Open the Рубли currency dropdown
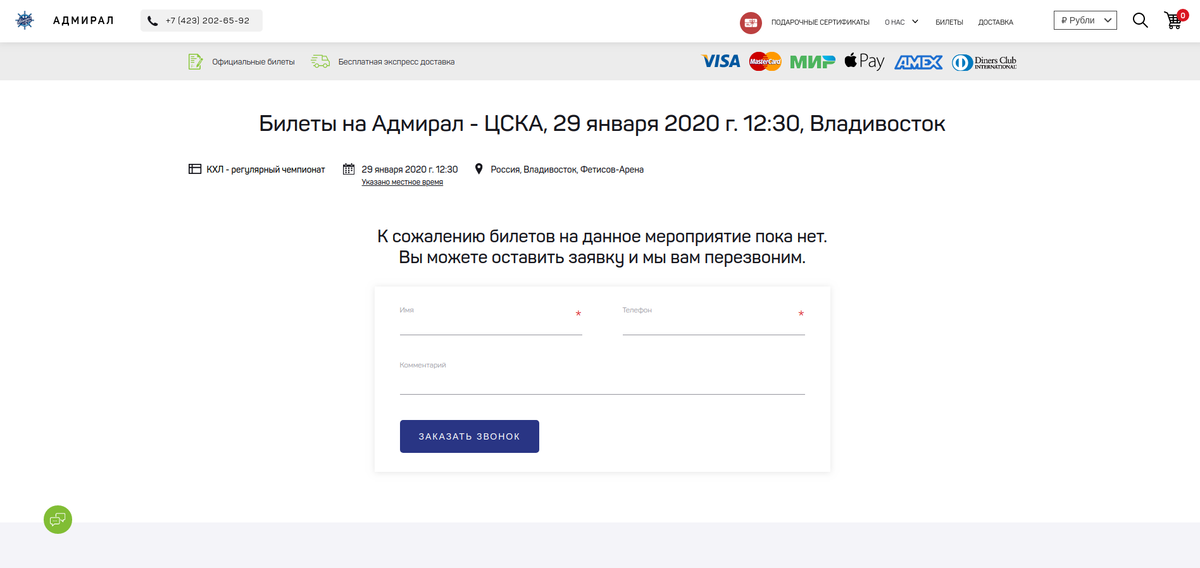Viewport: 1200px width, 568px height. click(1085, 20)
